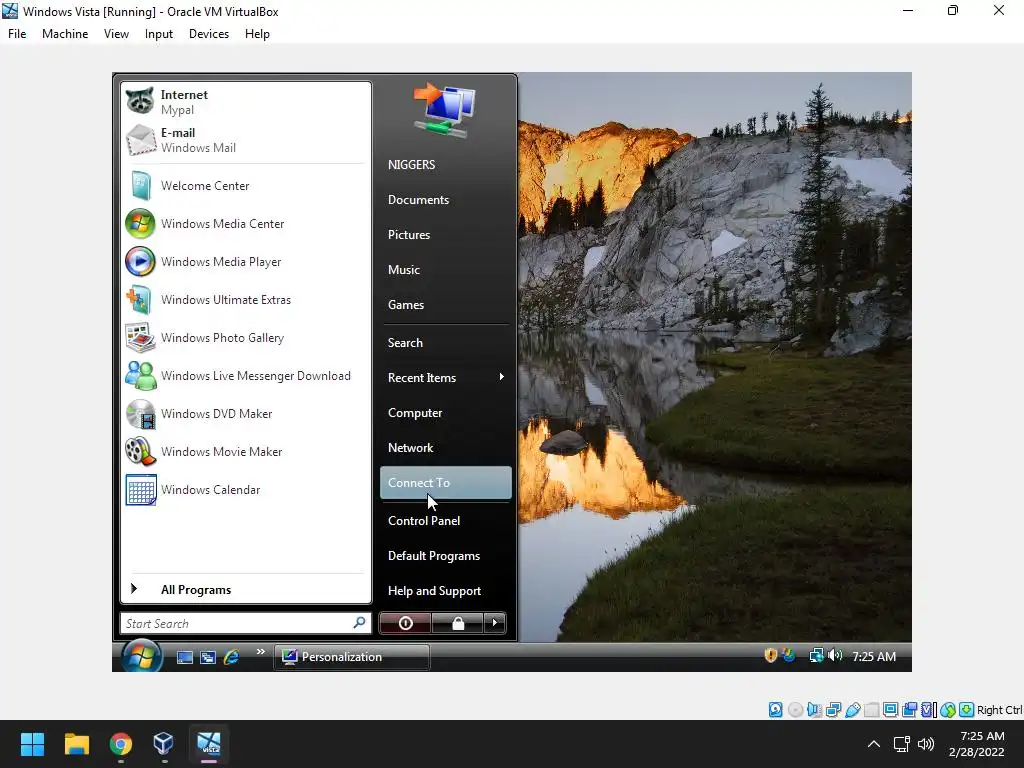Click Vista tray volume speaker icon
Viewport: 1024px width, 768px height.
click(x=835, y=655)
